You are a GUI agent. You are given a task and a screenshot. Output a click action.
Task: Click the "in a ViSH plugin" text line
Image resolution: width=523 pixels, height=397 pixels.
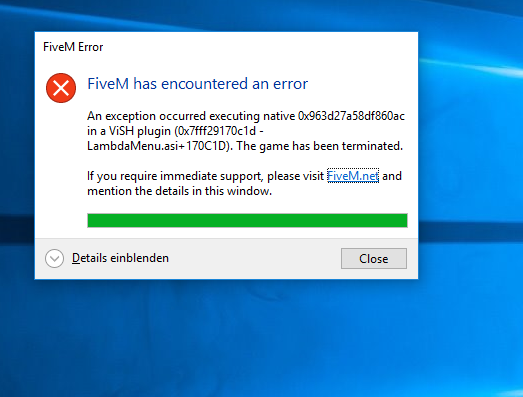pyautogui.click(x=129, y=131)
